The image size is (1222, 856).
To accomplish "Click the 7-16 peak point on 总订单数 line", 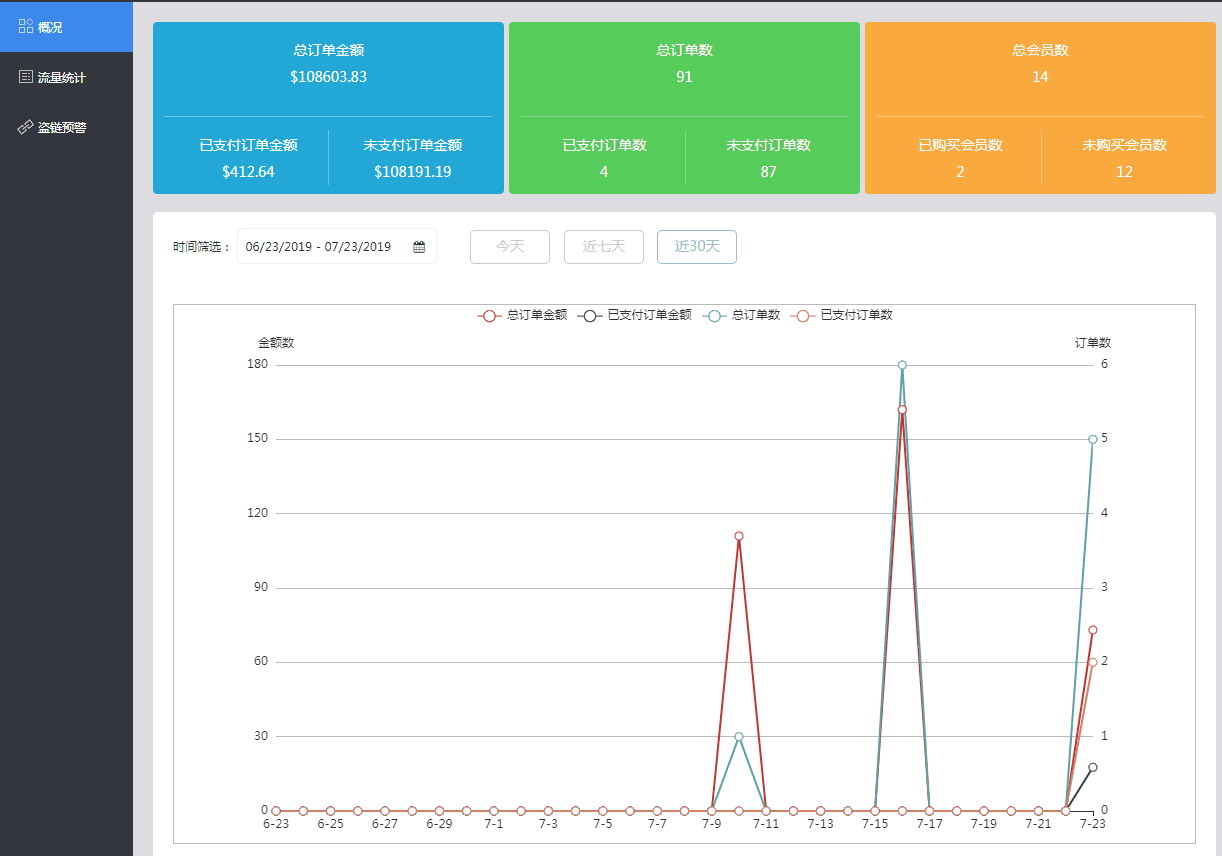I will coord(902,365).
